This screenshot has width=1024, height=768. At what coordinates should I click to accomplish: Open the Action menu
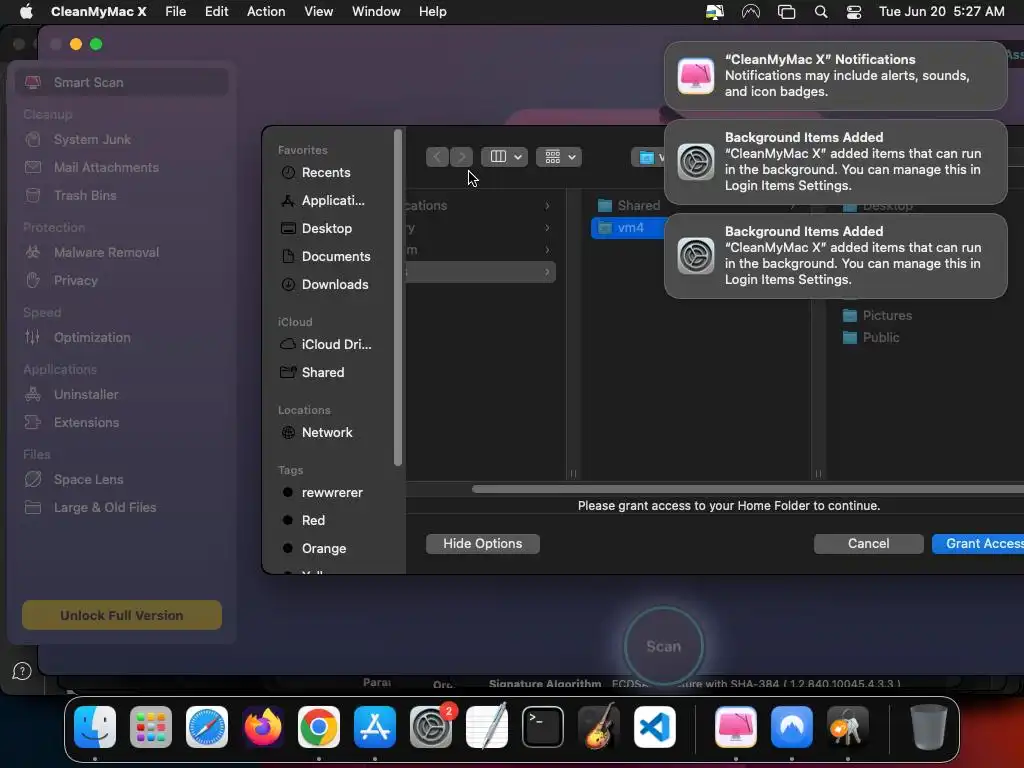(x=266, y=12)
